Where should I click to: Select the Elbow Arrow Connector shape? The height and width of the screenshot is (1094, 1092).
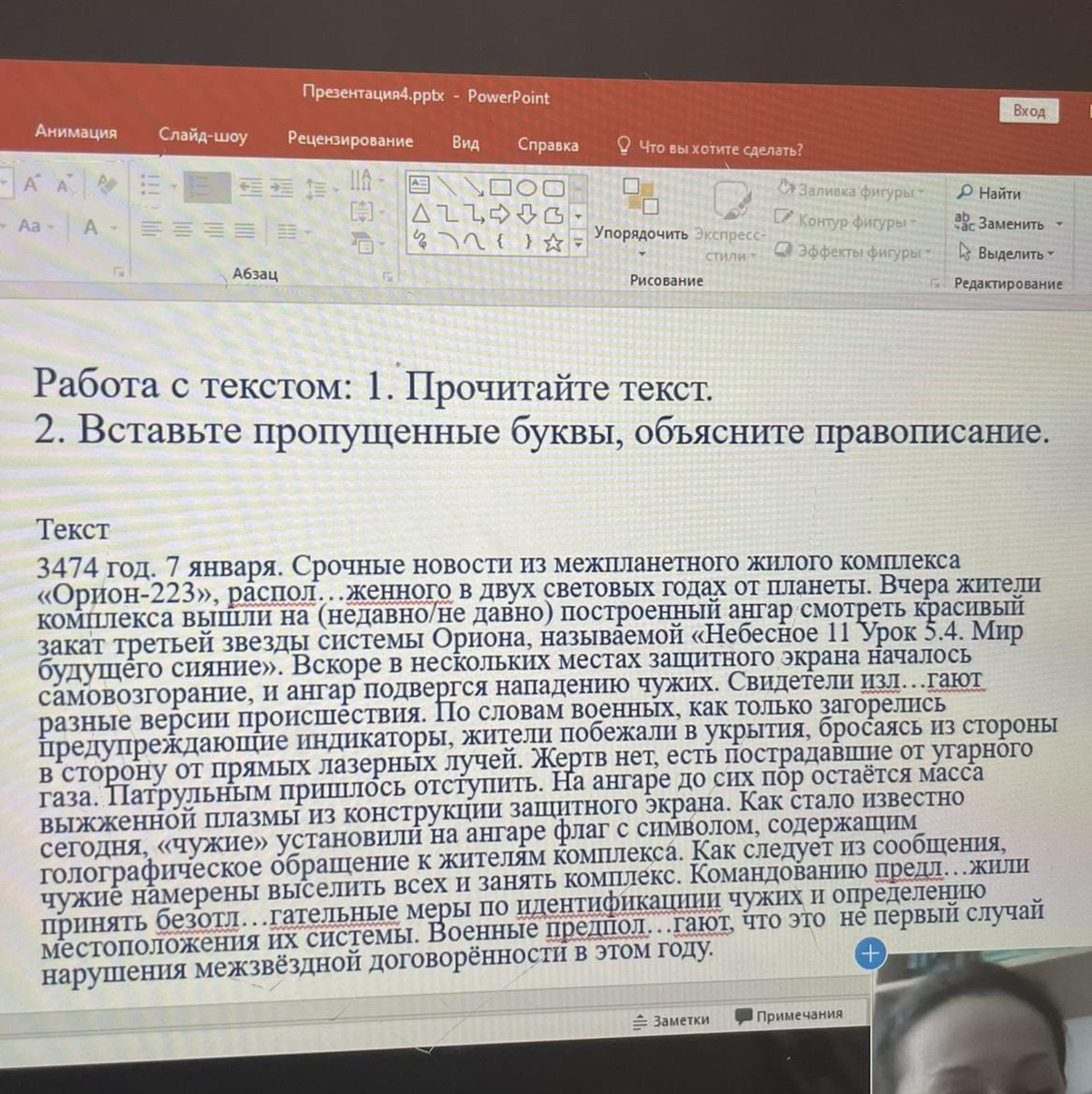(x=475, y=214)
